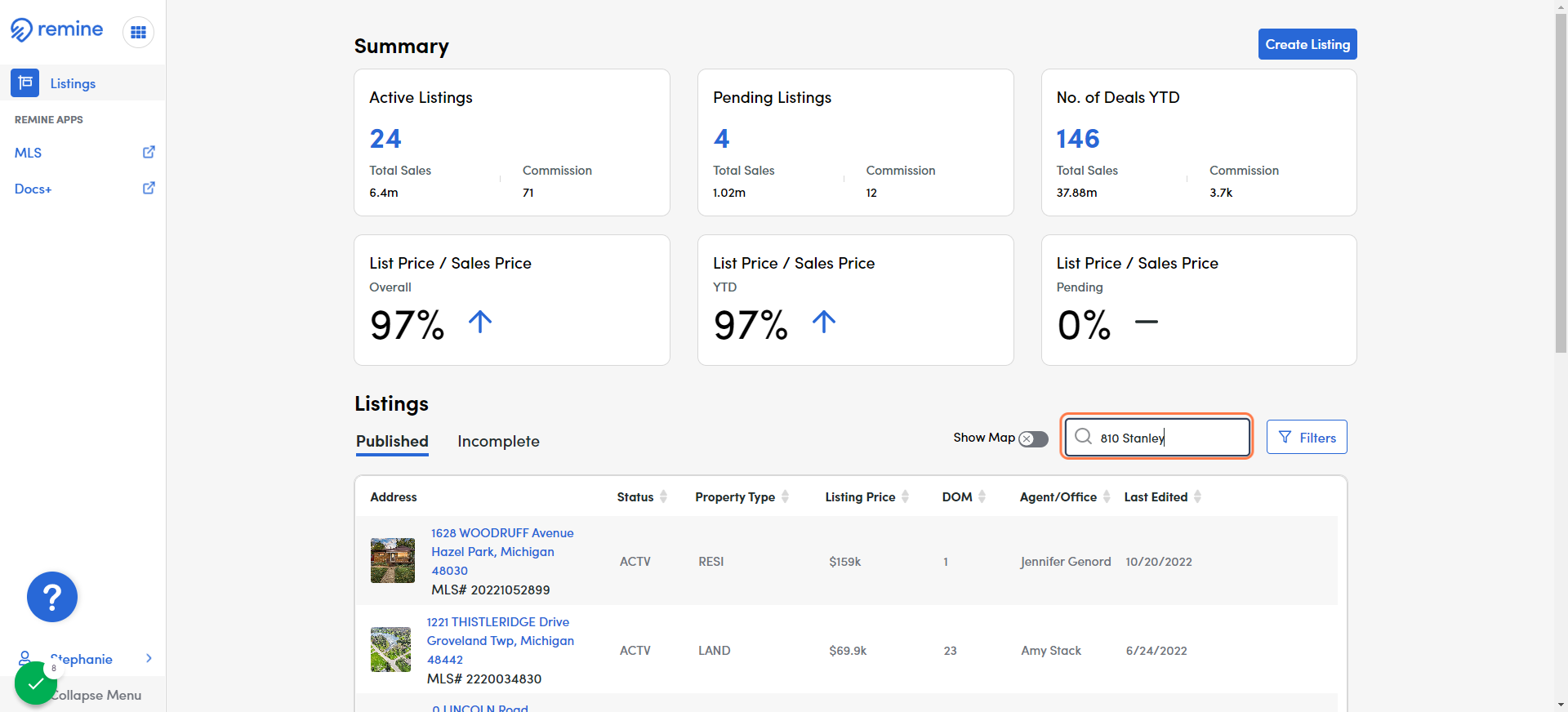Click the Remine logo
The image size is (1568, 712).
56,30
